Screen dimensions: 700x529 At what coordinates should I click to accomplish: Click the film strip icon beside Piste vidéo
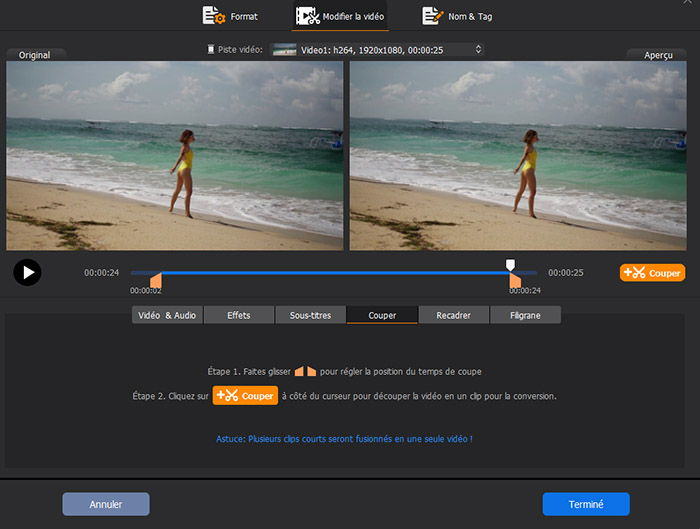click(x=211, y=49)
